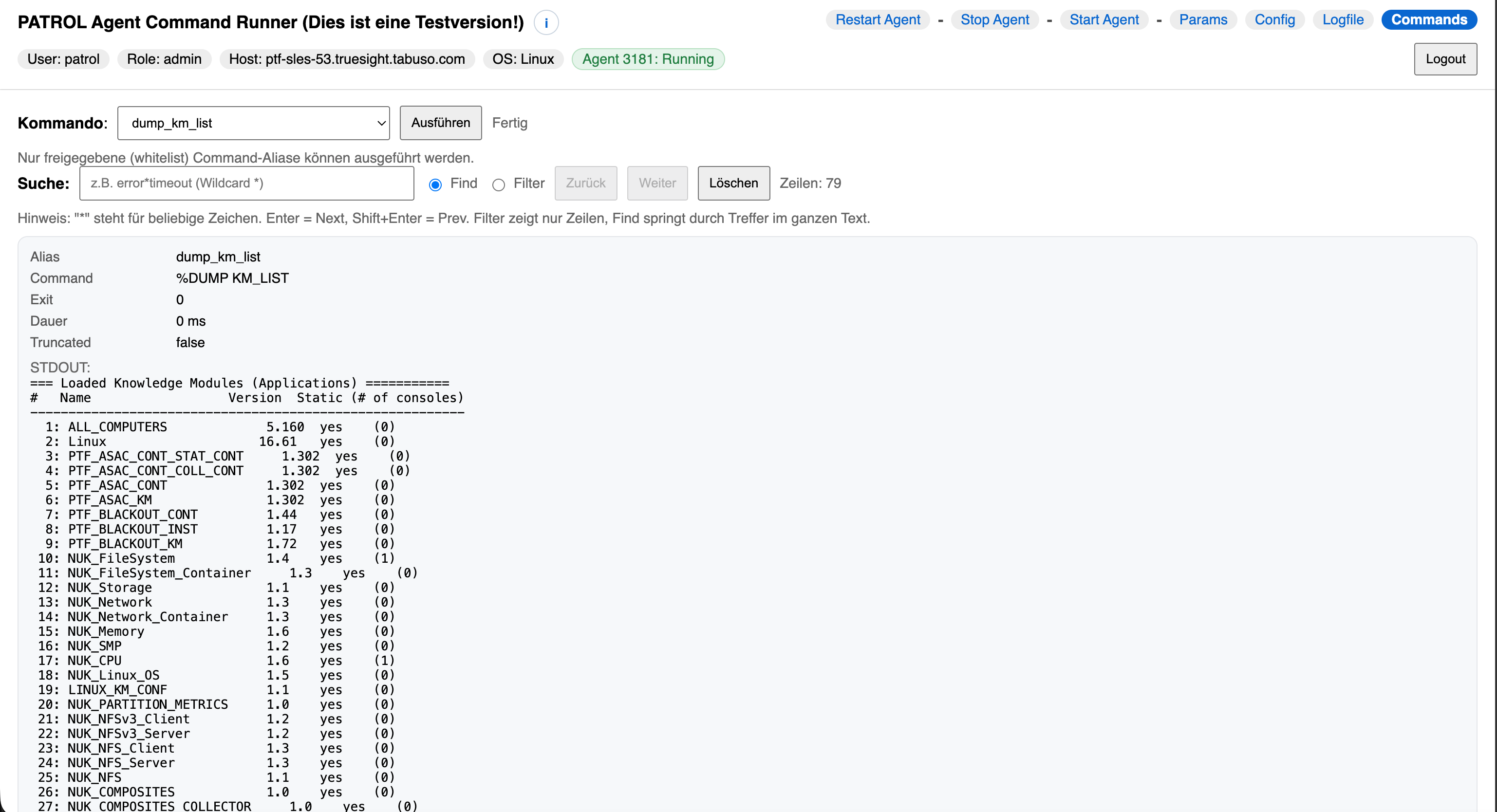Open the Logfile tab

pyautogui.click(x=1343, y=20)
